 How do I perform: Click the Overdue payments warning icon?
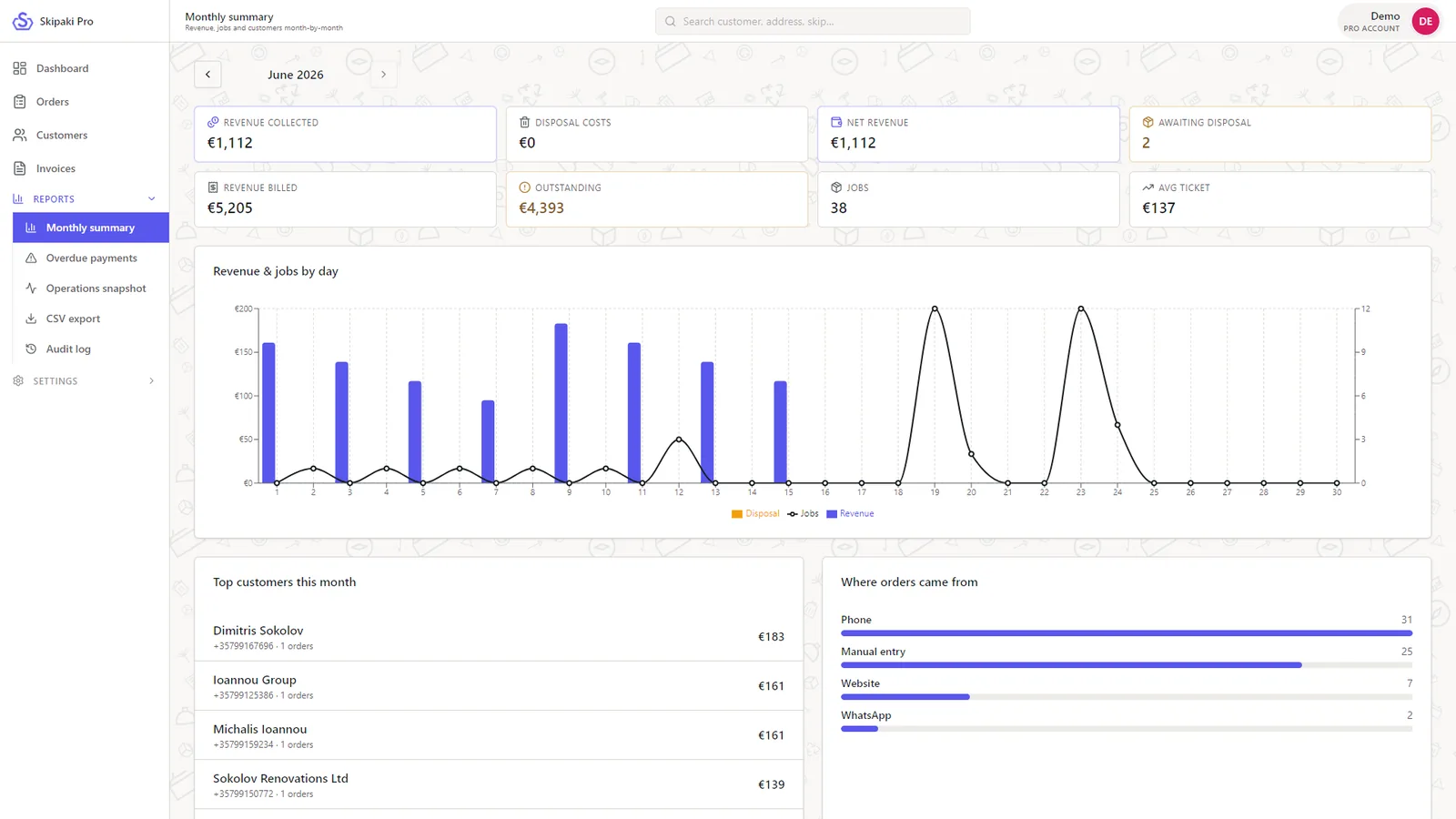click(31, 258)
